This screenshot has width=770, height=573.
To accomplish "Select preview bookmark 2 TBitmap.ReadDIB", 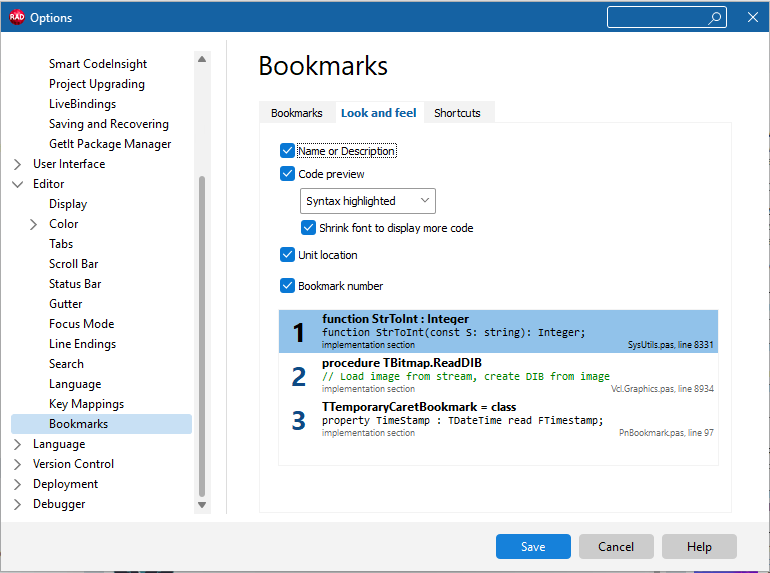I will click(498, 376).
